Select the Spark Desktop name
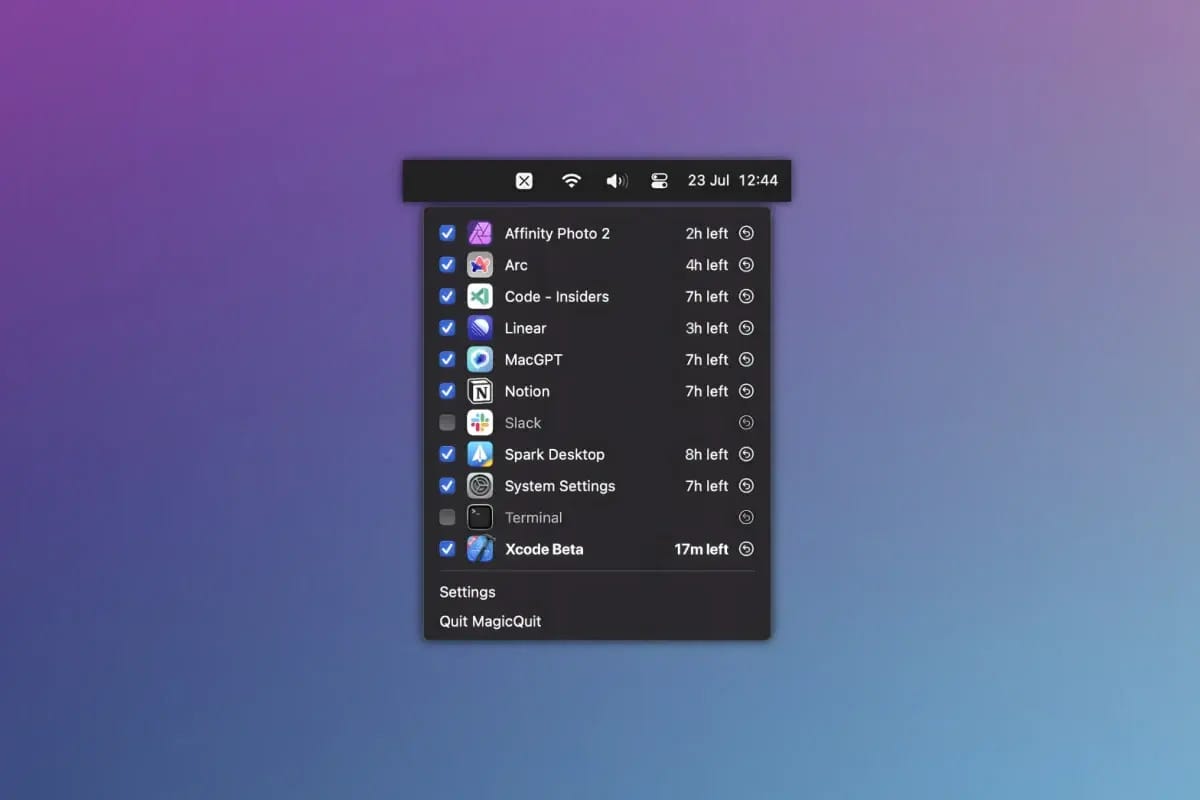Screen dimensions: 1200x800 (x=554, y=454)
